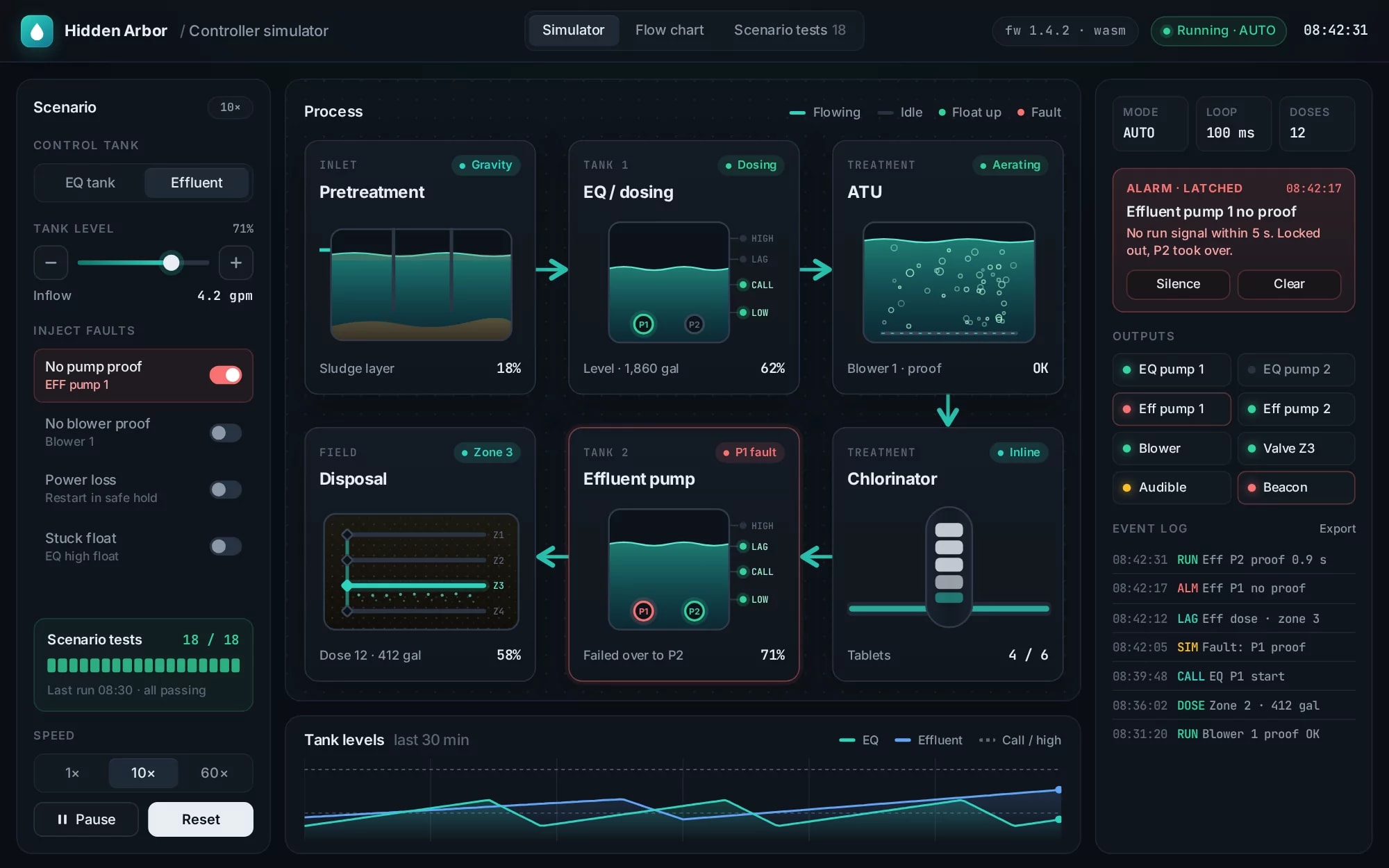
Task: Click the tank level slider handle
Action: (x=171, y=262)
